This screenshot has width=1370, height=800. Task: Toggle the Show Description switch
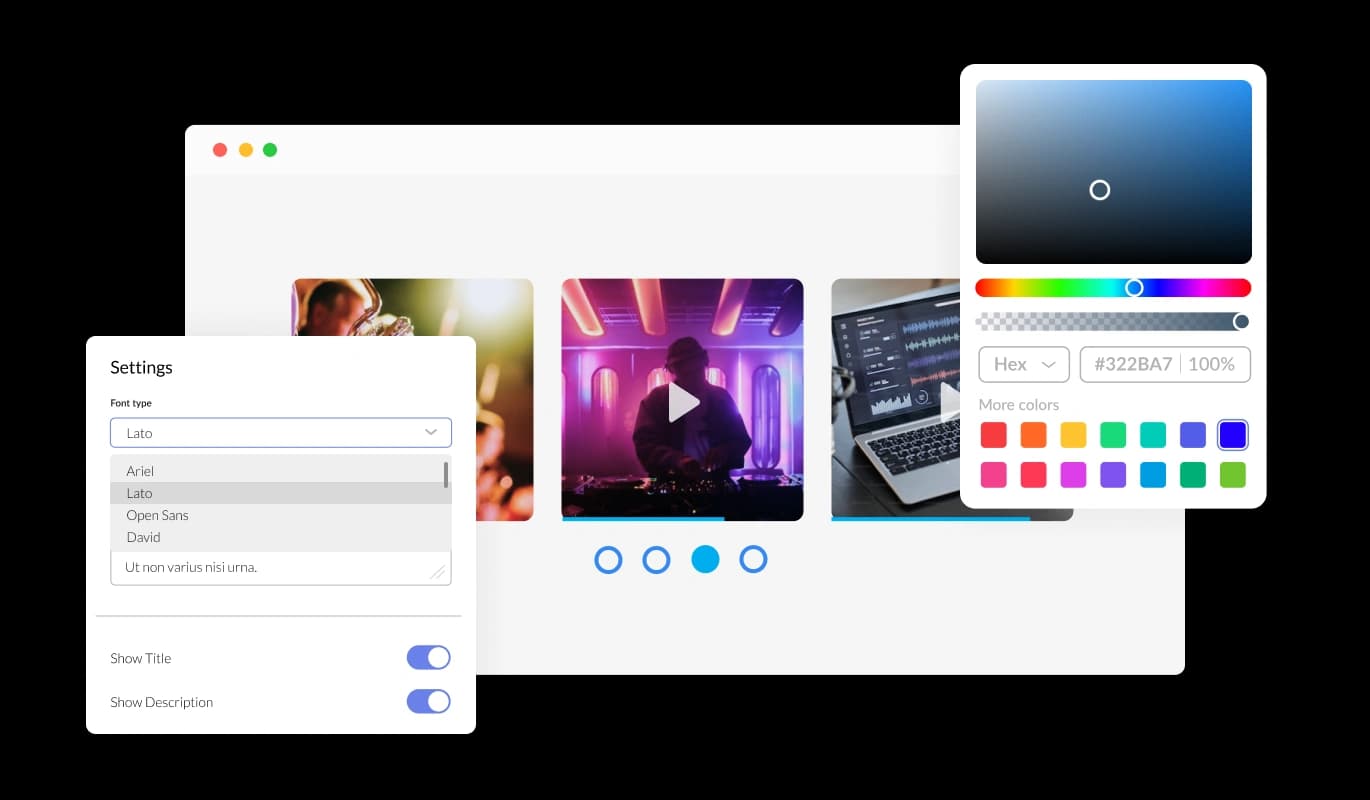428,701
